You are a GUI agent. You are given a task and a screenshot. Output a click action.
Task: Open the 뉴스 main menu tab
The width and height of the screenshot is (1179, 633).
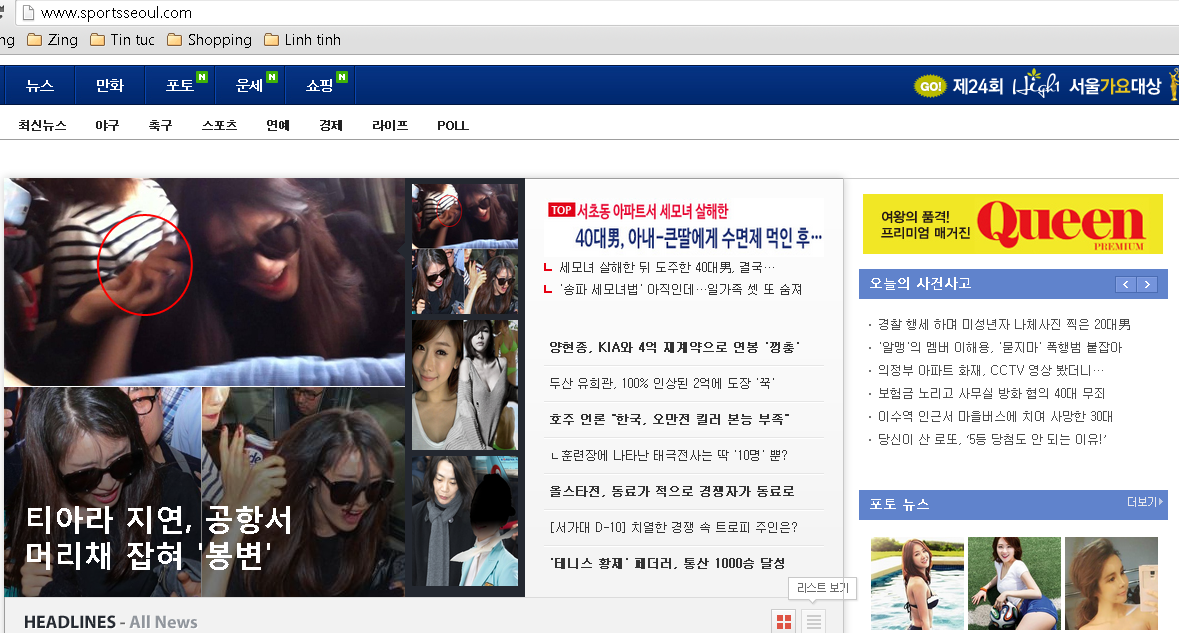[x=40, y=86]
